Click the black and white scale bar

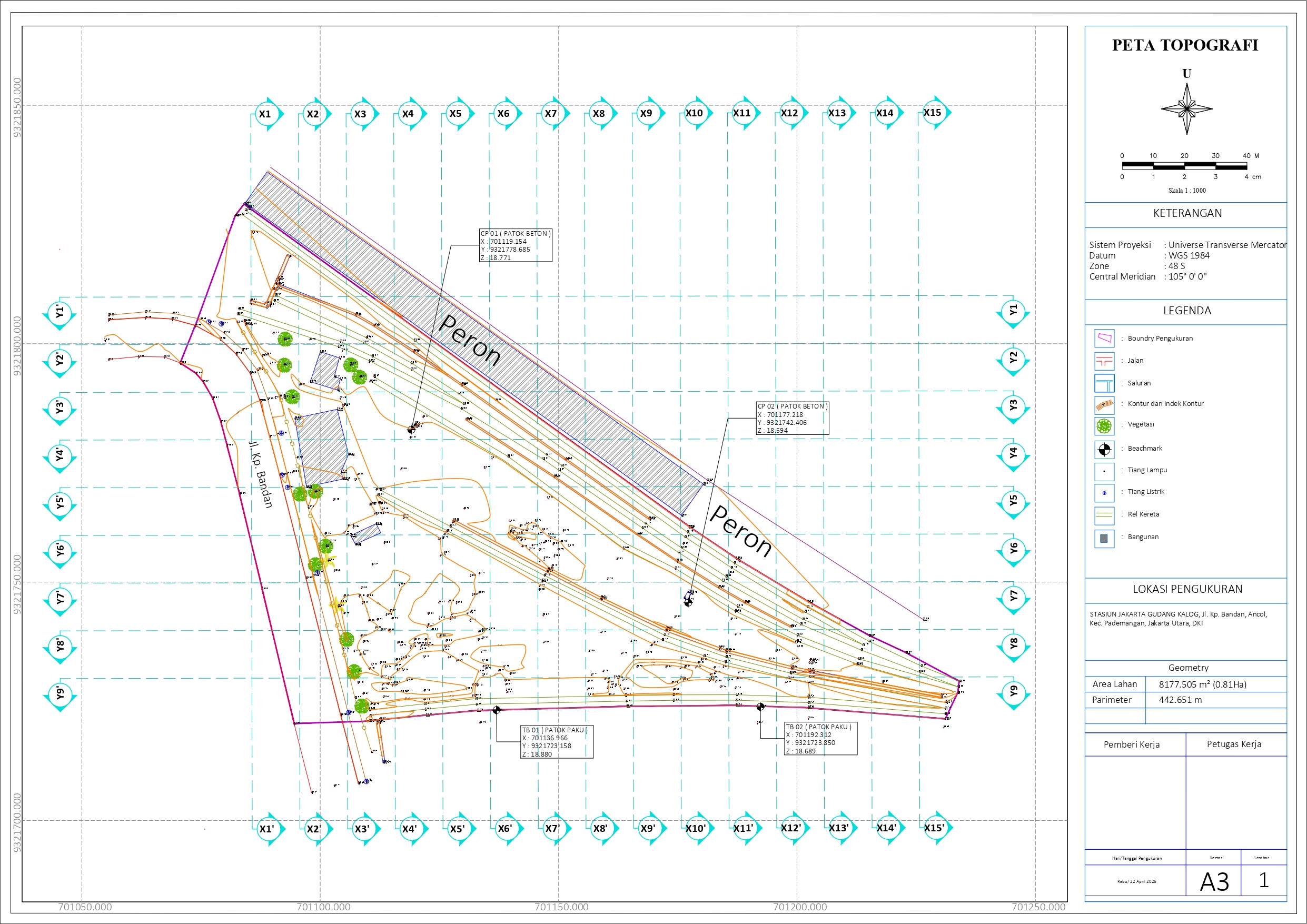[1185, 166]
